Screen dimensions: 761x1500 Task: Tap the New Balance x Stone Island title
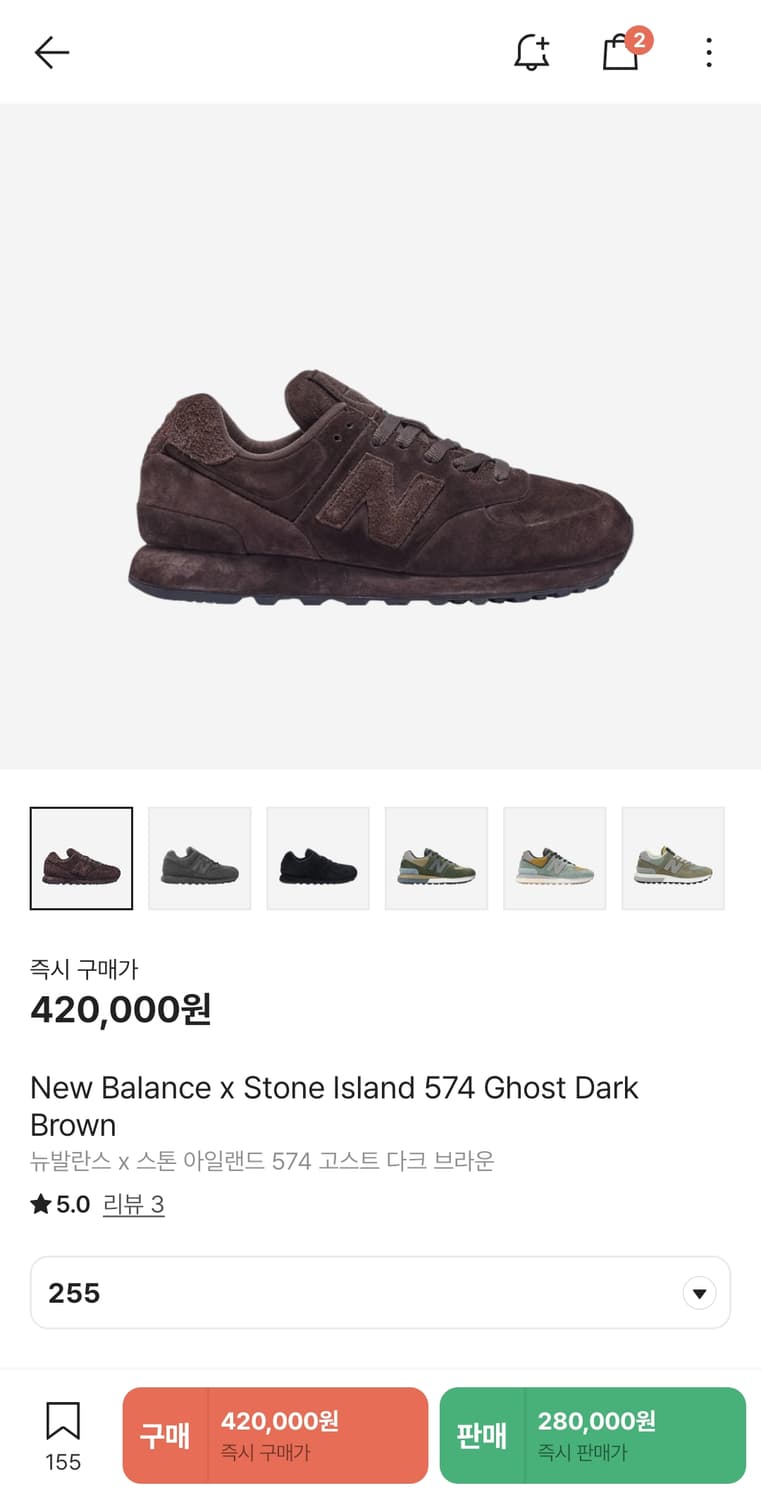[334, 1105]
